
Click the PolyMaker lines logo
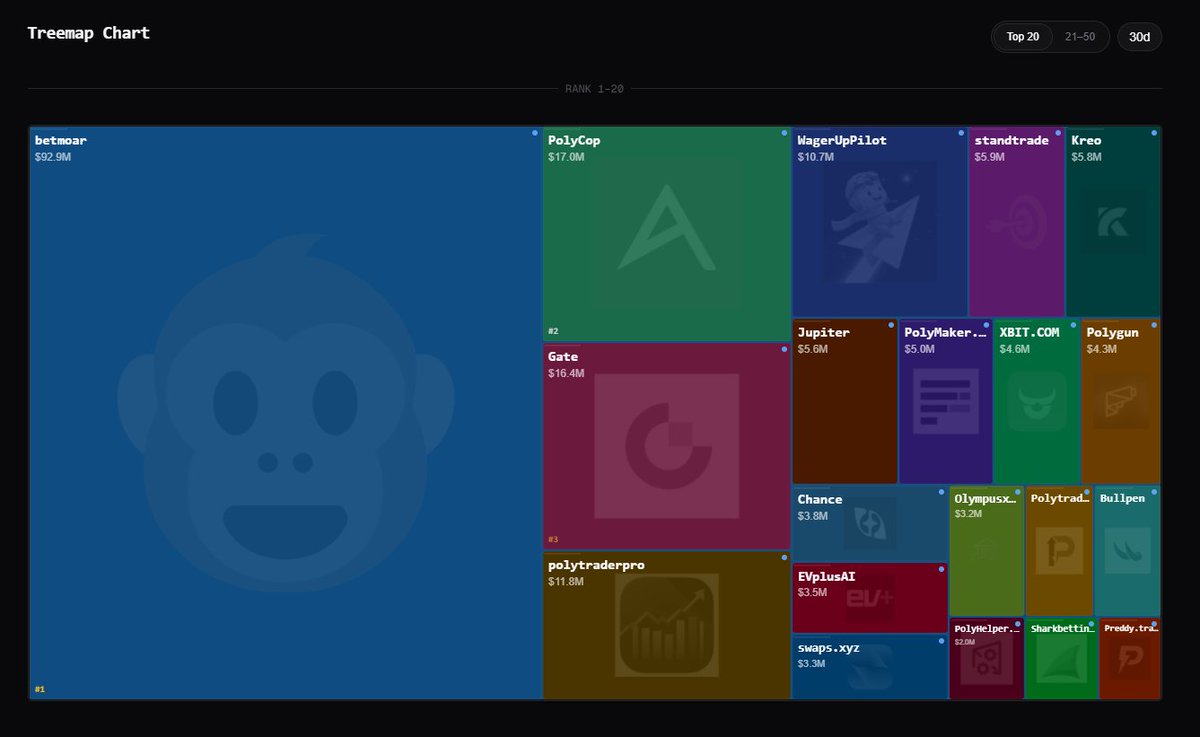pos(945,401)
